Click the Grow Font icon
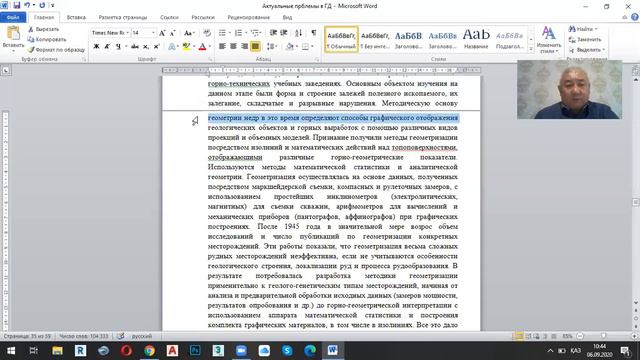 pos(162,33)
